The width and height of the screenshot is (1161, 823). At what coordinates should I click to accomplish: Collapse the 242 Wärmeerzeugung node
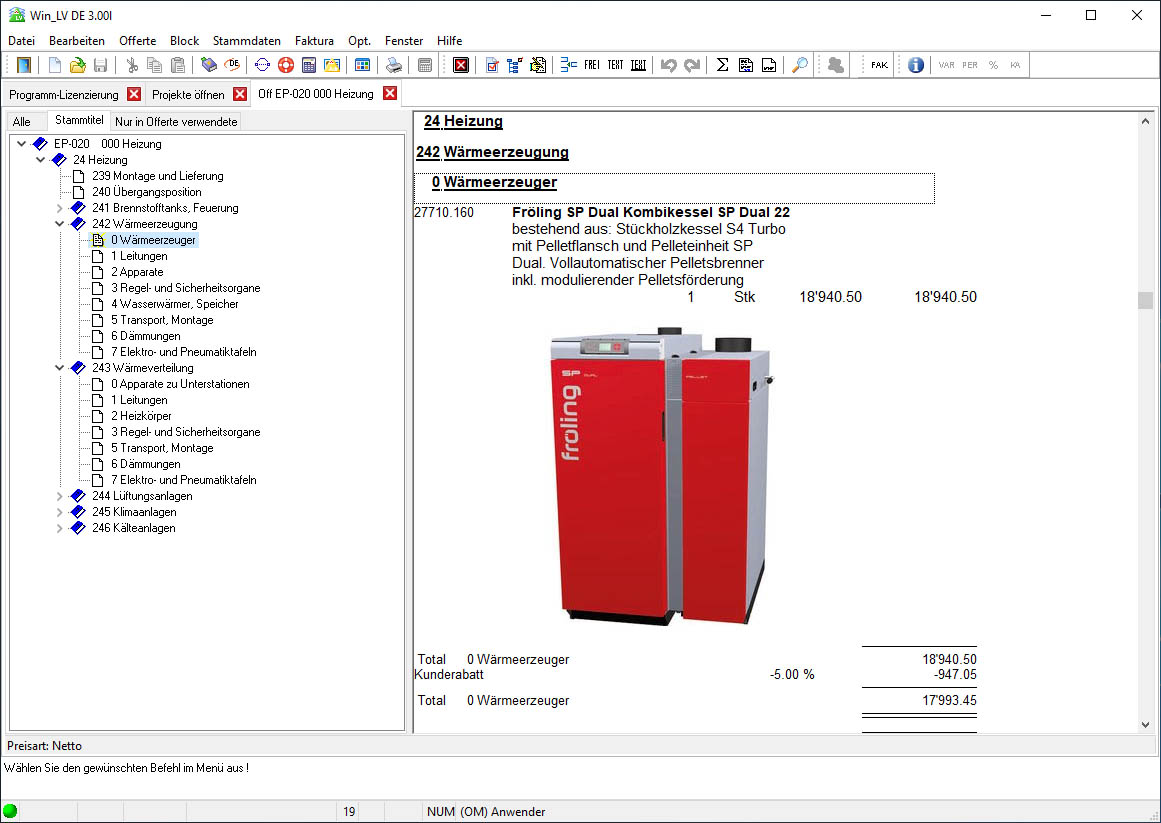(60, 224)
